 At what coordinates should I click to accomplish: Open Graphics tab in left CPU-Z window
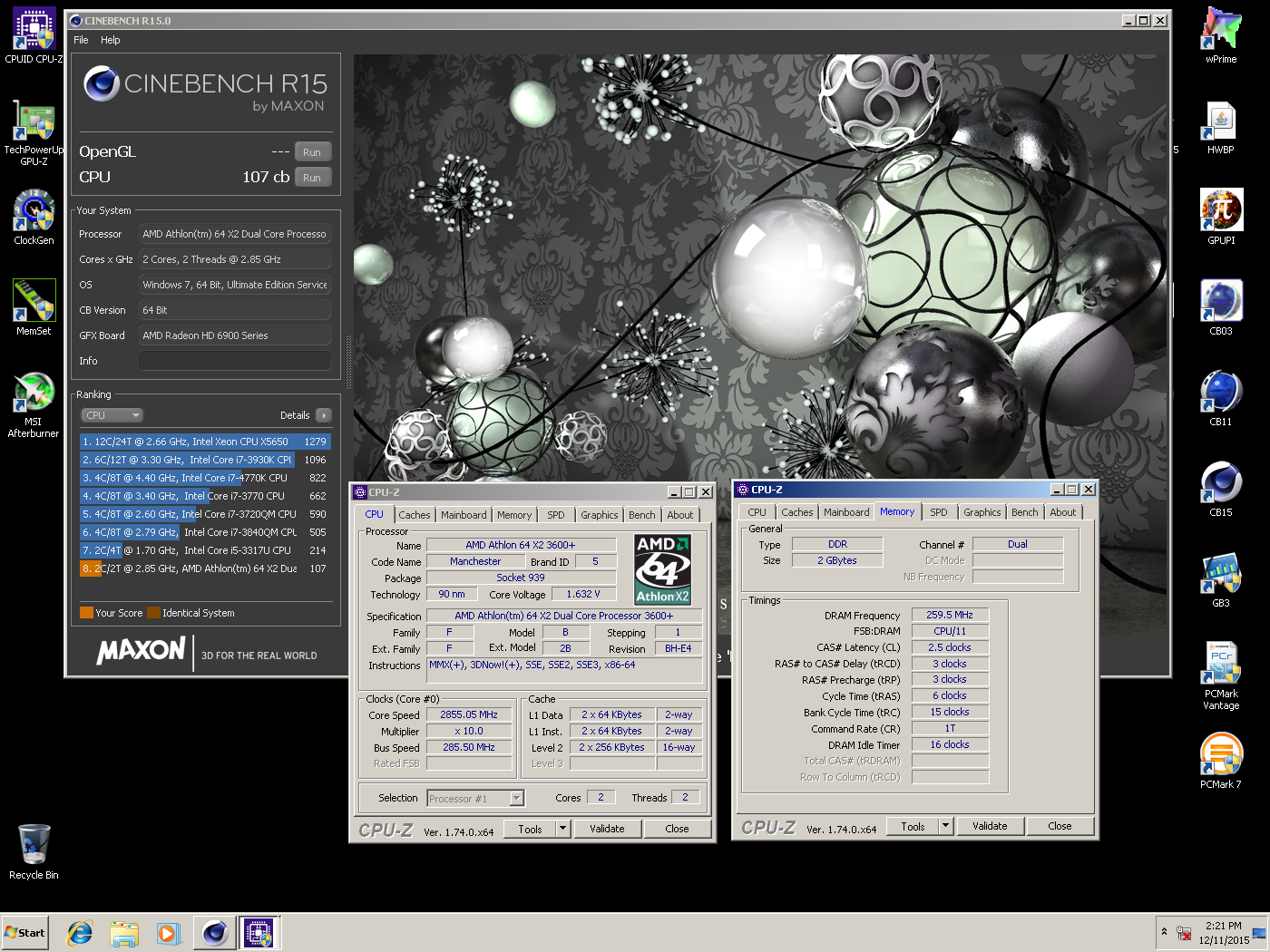[600, 515]
